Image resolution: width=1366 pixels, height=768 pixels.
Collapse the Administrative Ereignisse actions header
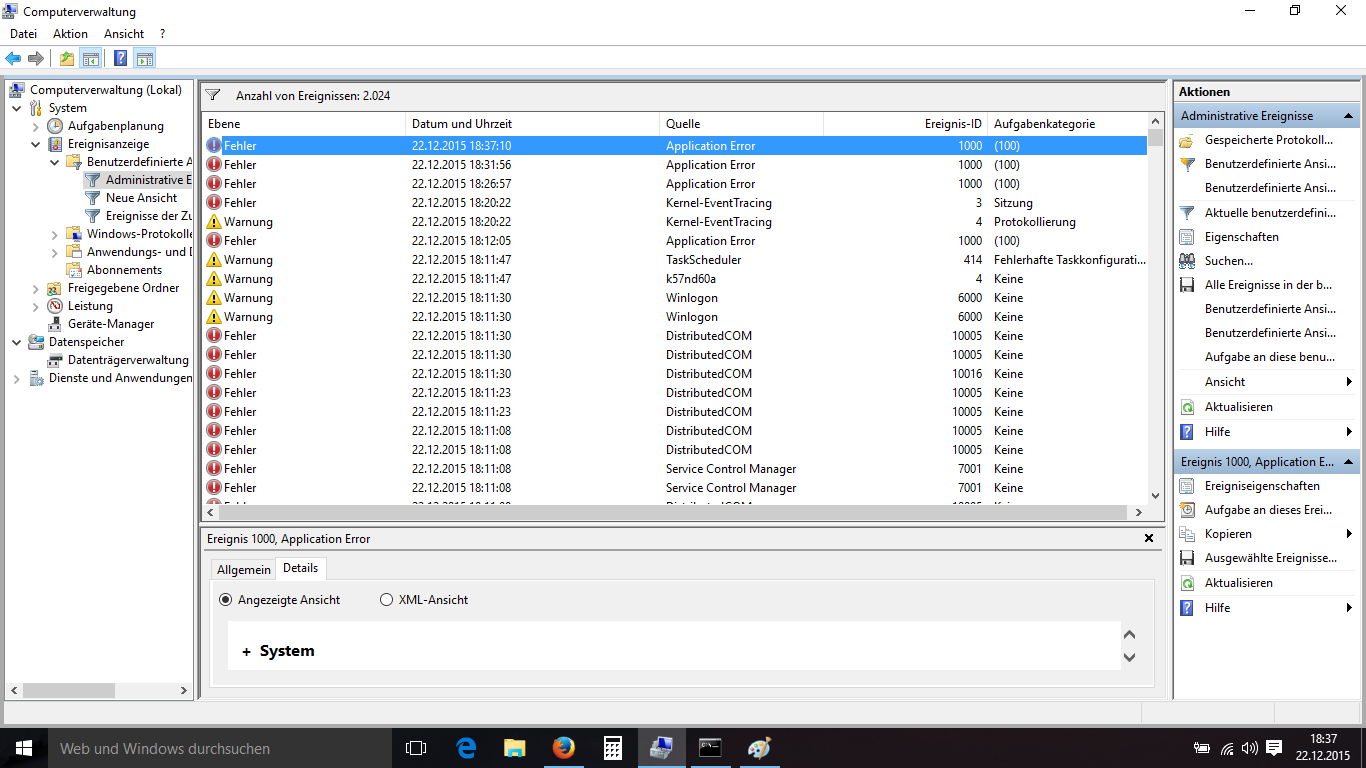[1350, 116]
